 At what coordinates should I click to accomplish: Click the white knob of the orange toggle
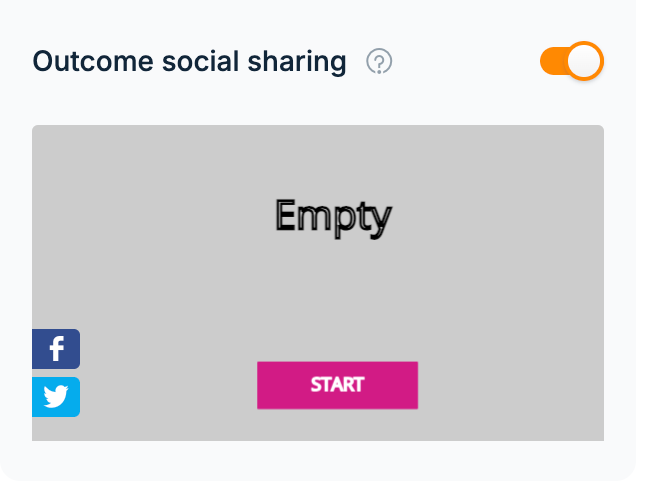[584, 61]
